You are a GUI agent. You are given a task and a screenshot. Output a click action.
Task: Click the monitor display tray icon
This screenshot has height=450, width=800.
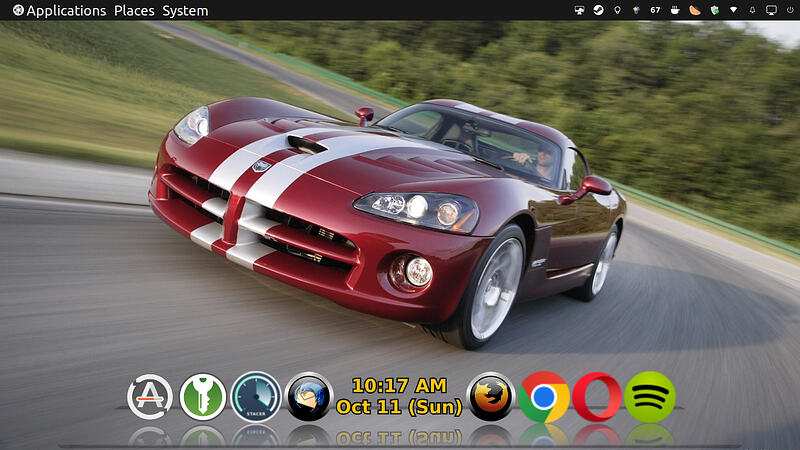point(771,10)
